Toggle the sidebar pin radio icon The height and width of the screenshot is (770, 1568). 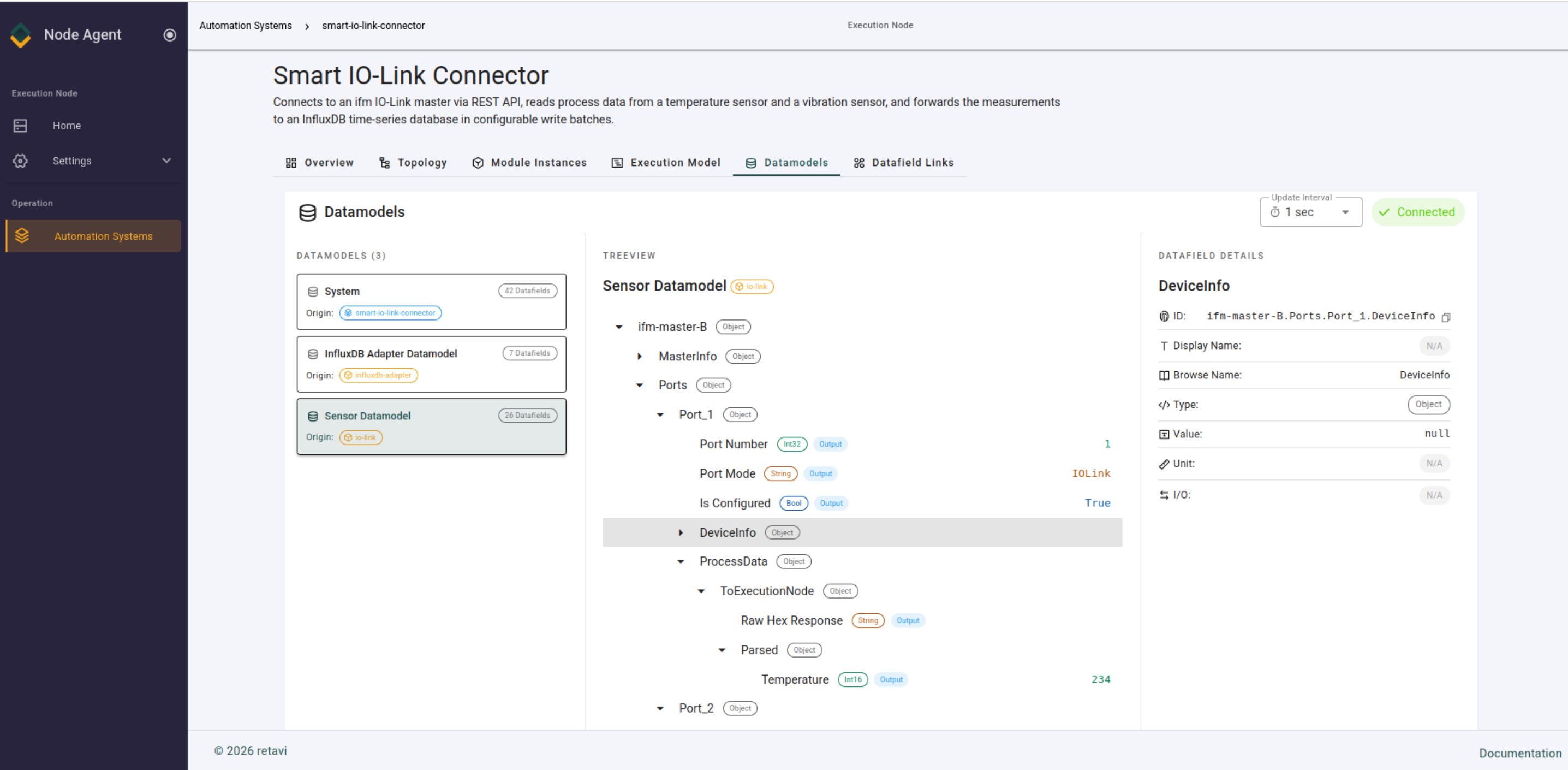coord(170,35)
